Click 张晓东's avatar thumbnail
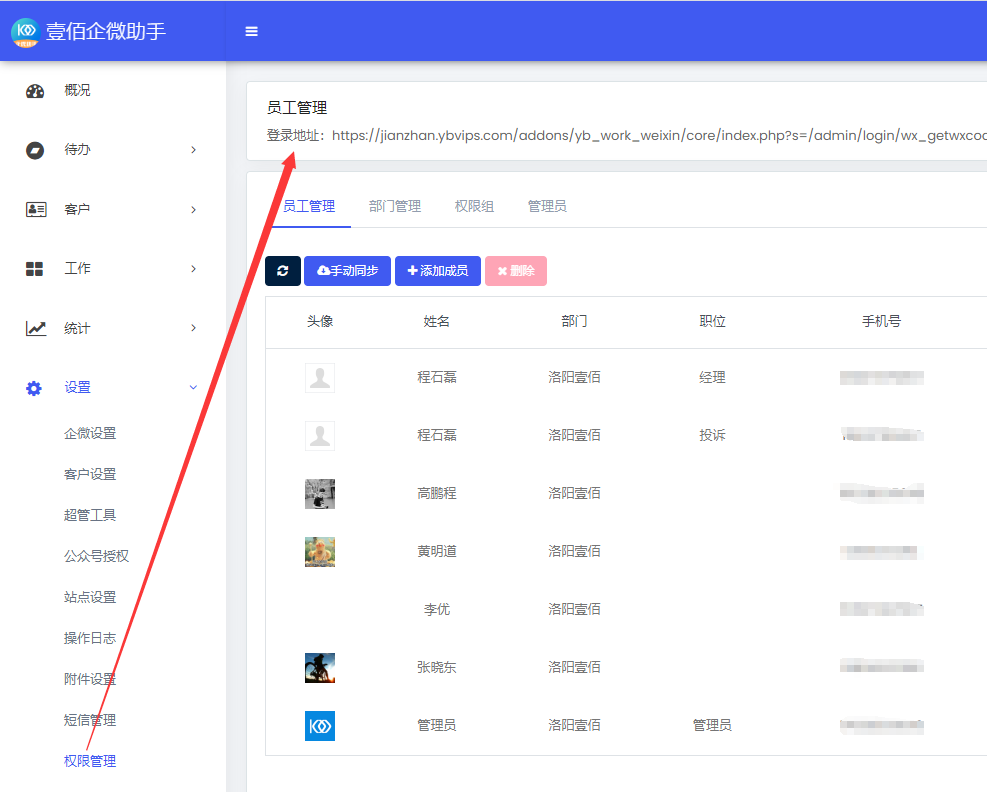 click(x=320, y=668)
